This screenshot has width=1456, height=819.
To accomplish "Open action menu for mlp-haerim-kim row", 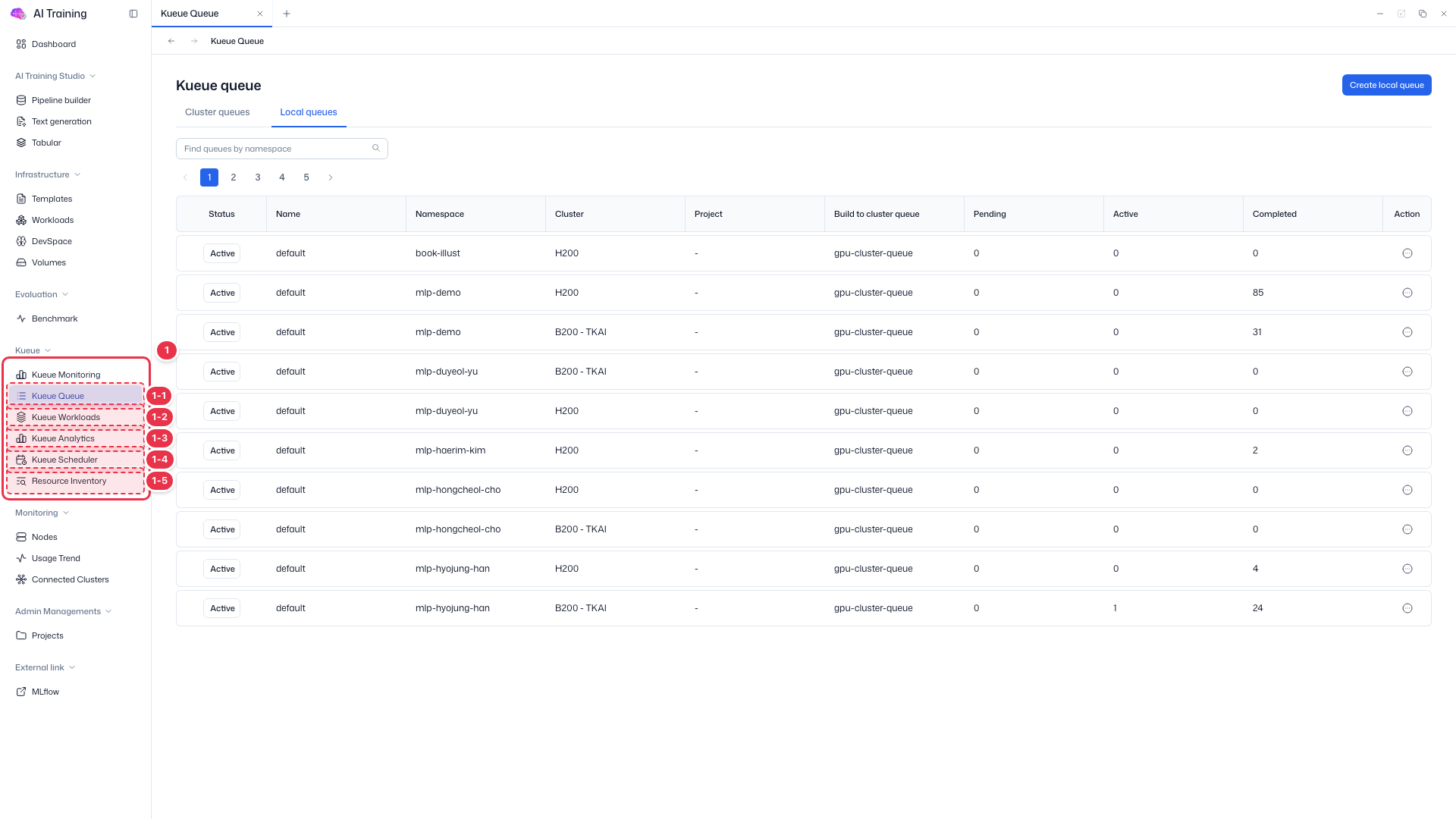I will tap(1407, 450).
